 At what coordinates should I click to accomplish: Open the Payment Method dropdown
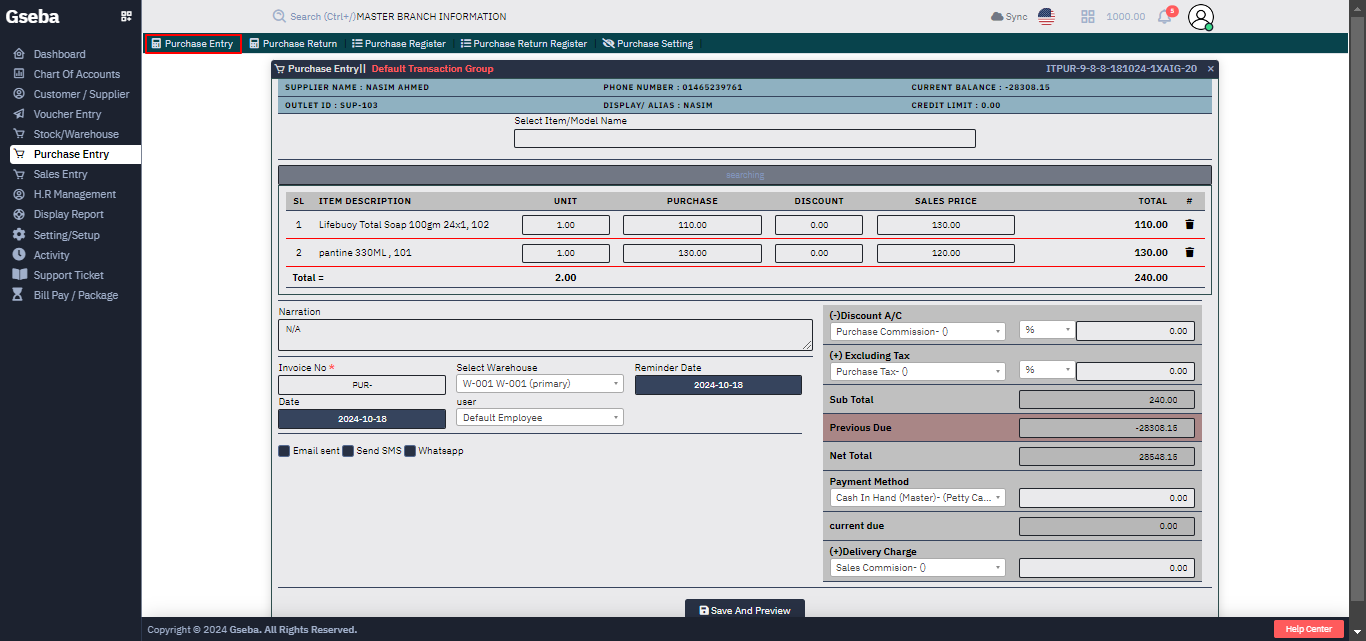916,497
